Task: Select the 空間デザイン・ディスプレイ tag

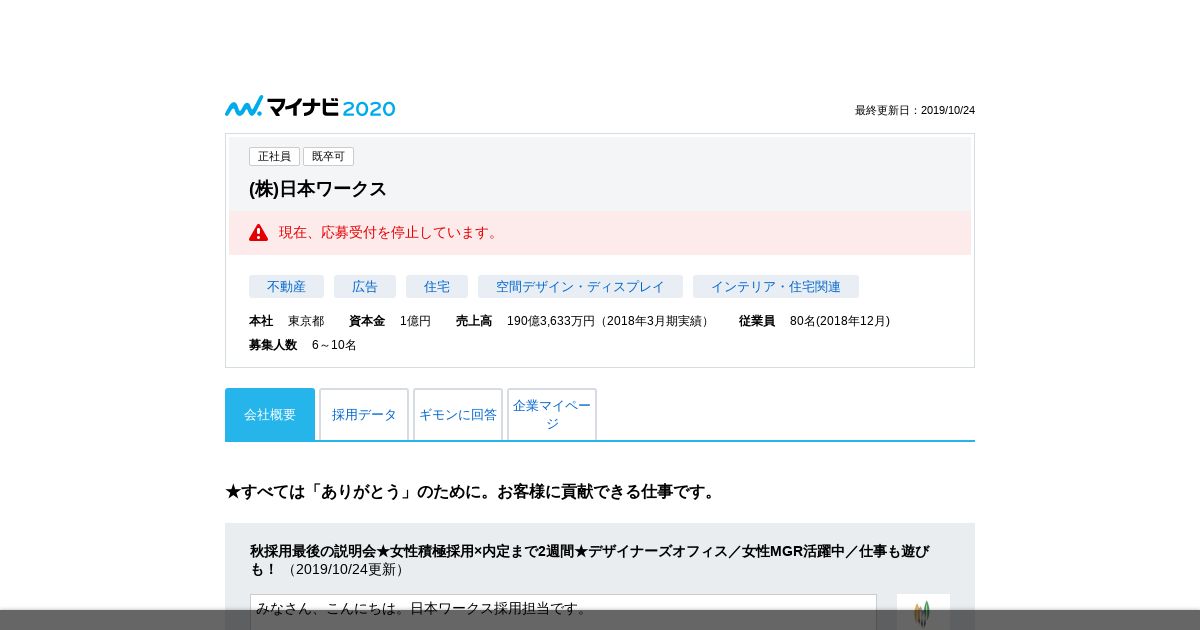Action: (x=580, y=286)
